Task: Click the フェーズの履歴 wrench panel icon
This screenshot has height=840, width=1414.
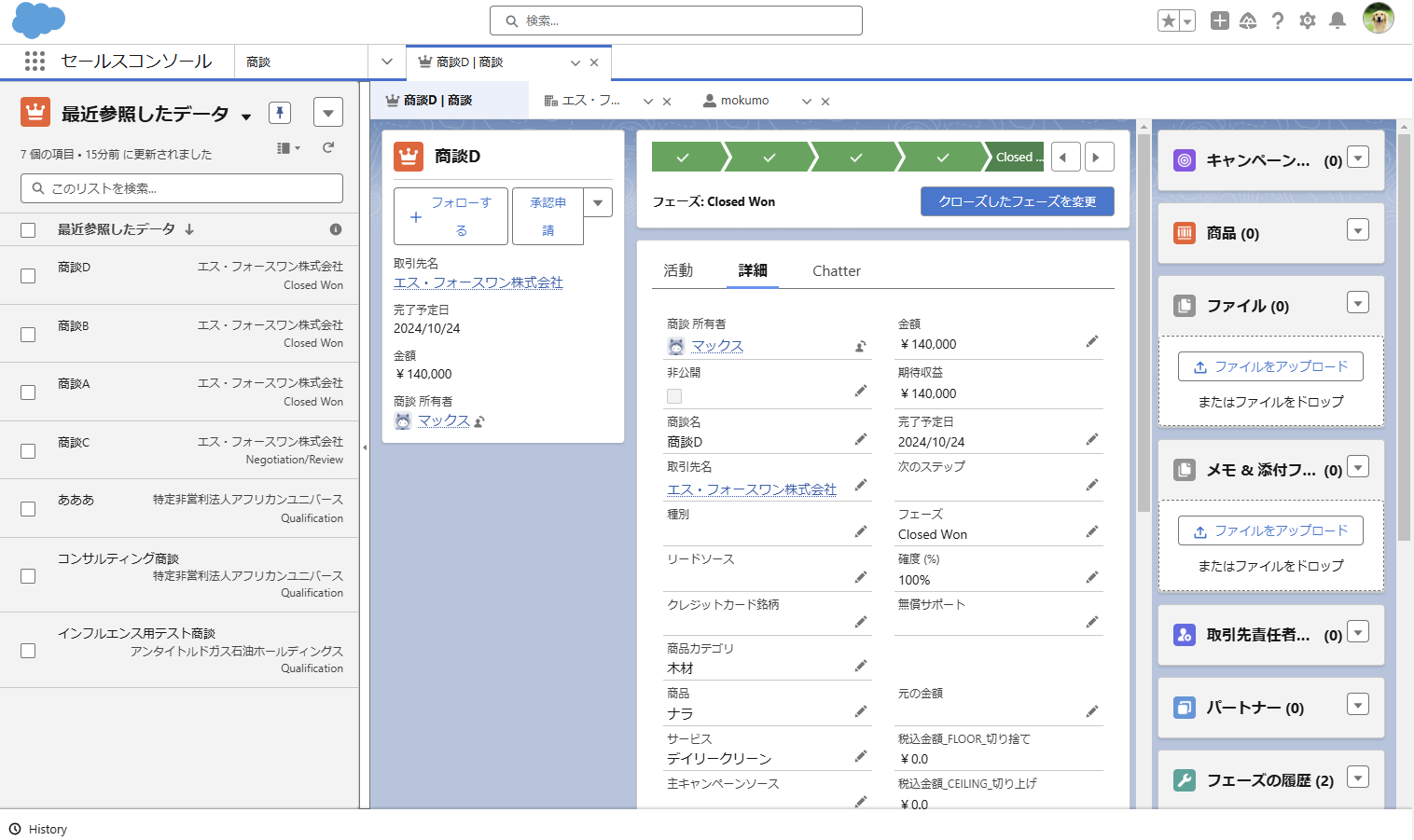Action: [1184, 780]
